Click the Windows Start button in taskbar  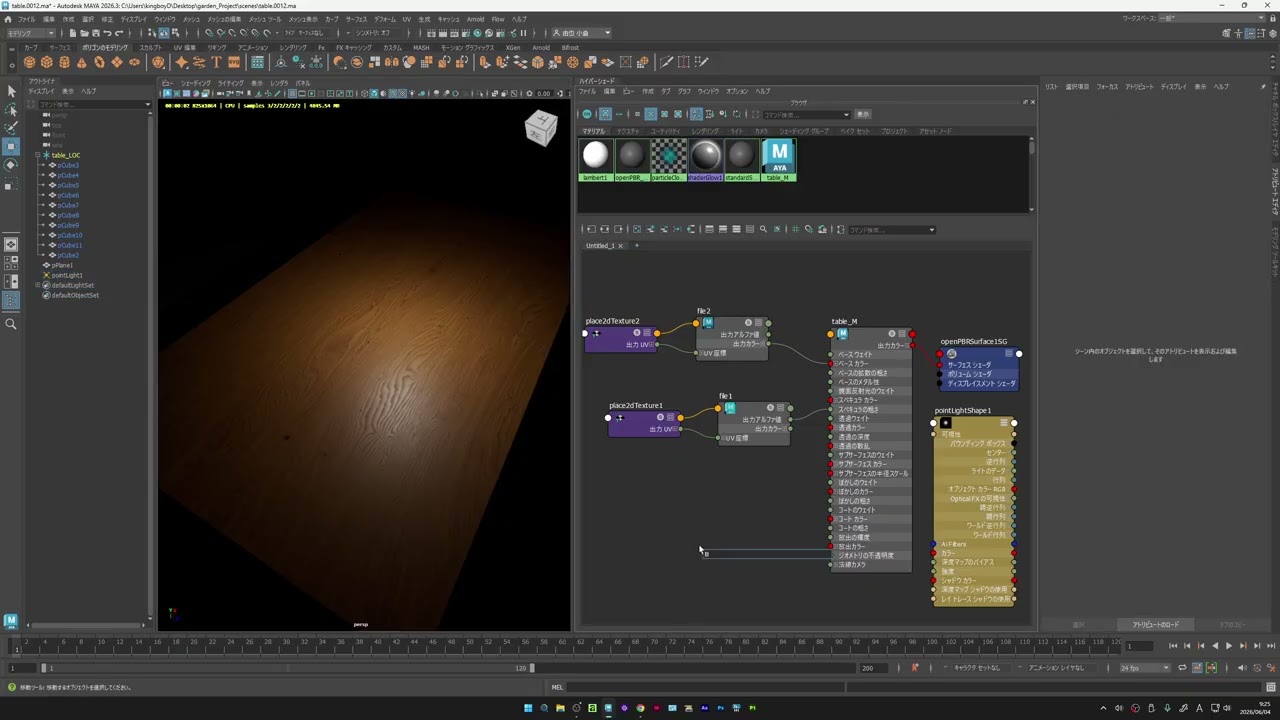click(528, 708)
